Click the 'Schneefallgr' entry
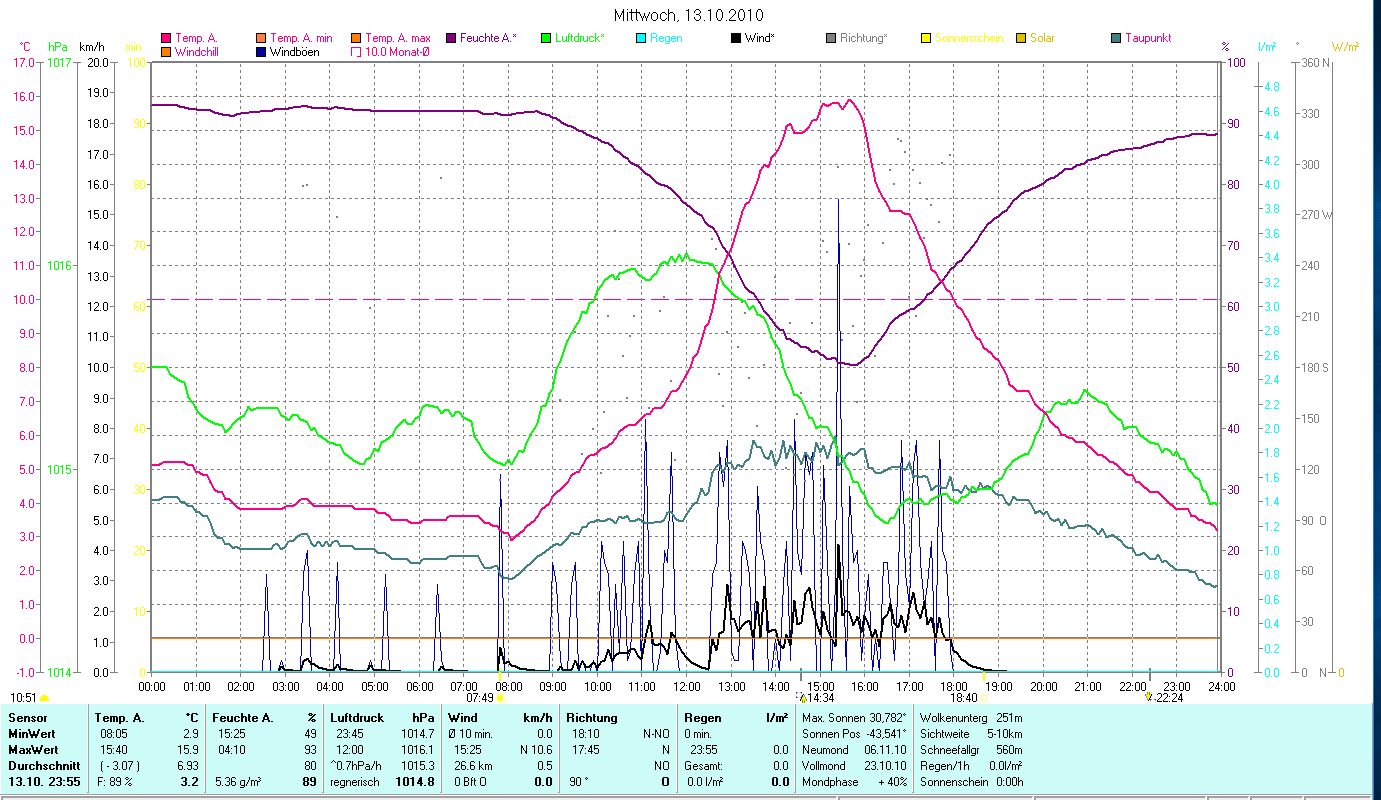Screen dimensions: 1381x800 coord(971,750)
